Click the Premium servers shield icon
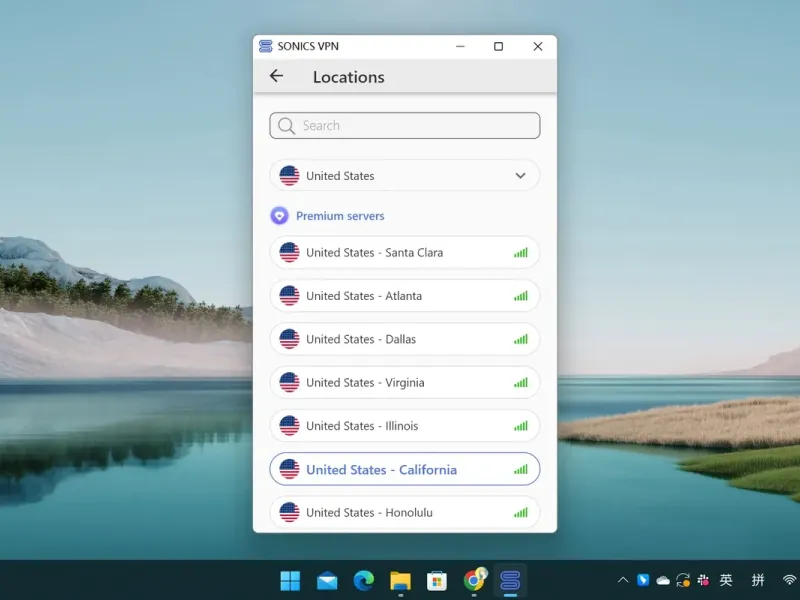The image size is (800, 600). pyautogui.click(x=279, y=216)
